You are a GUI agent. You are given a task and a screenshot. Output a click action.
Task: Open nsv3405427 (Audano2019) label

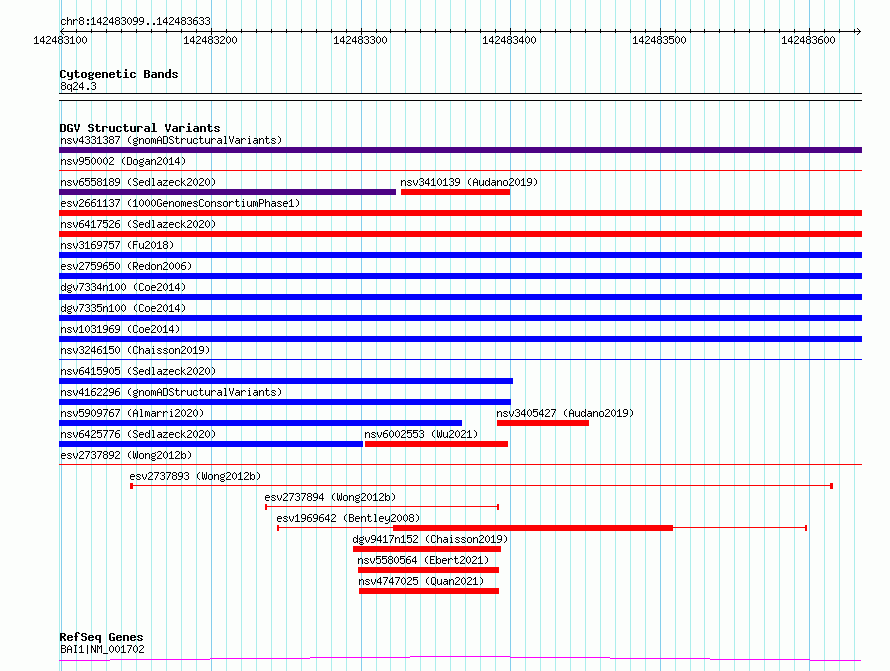coord(565,413)
